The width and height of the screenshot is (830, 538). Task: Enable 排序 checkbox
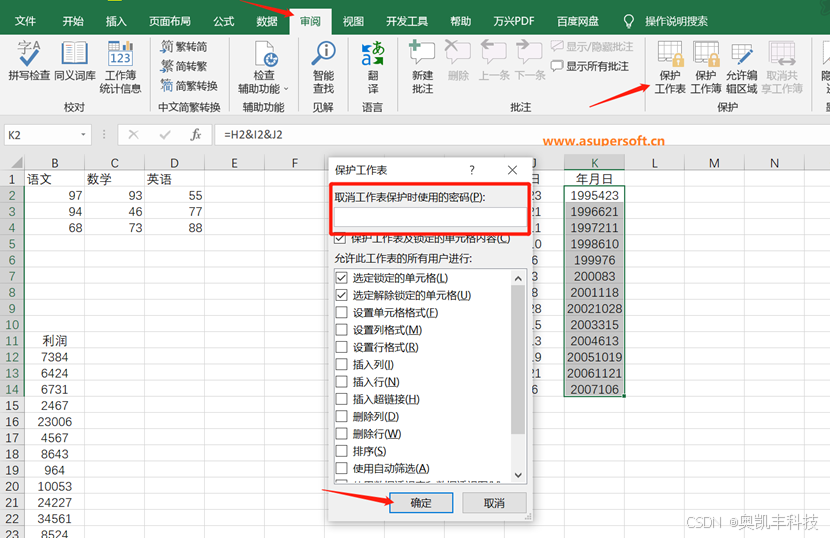click(x=341, y=451)
